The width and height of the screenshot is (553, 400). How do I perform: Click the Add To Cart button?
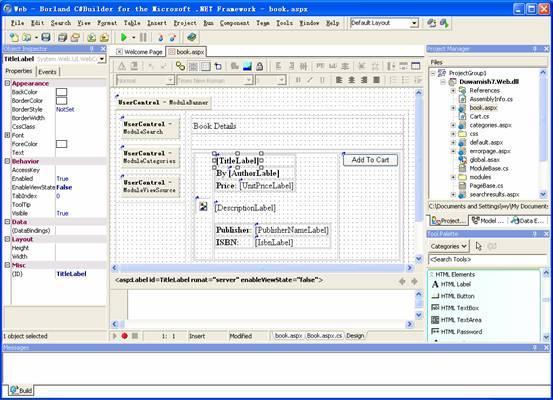[370, 160]
